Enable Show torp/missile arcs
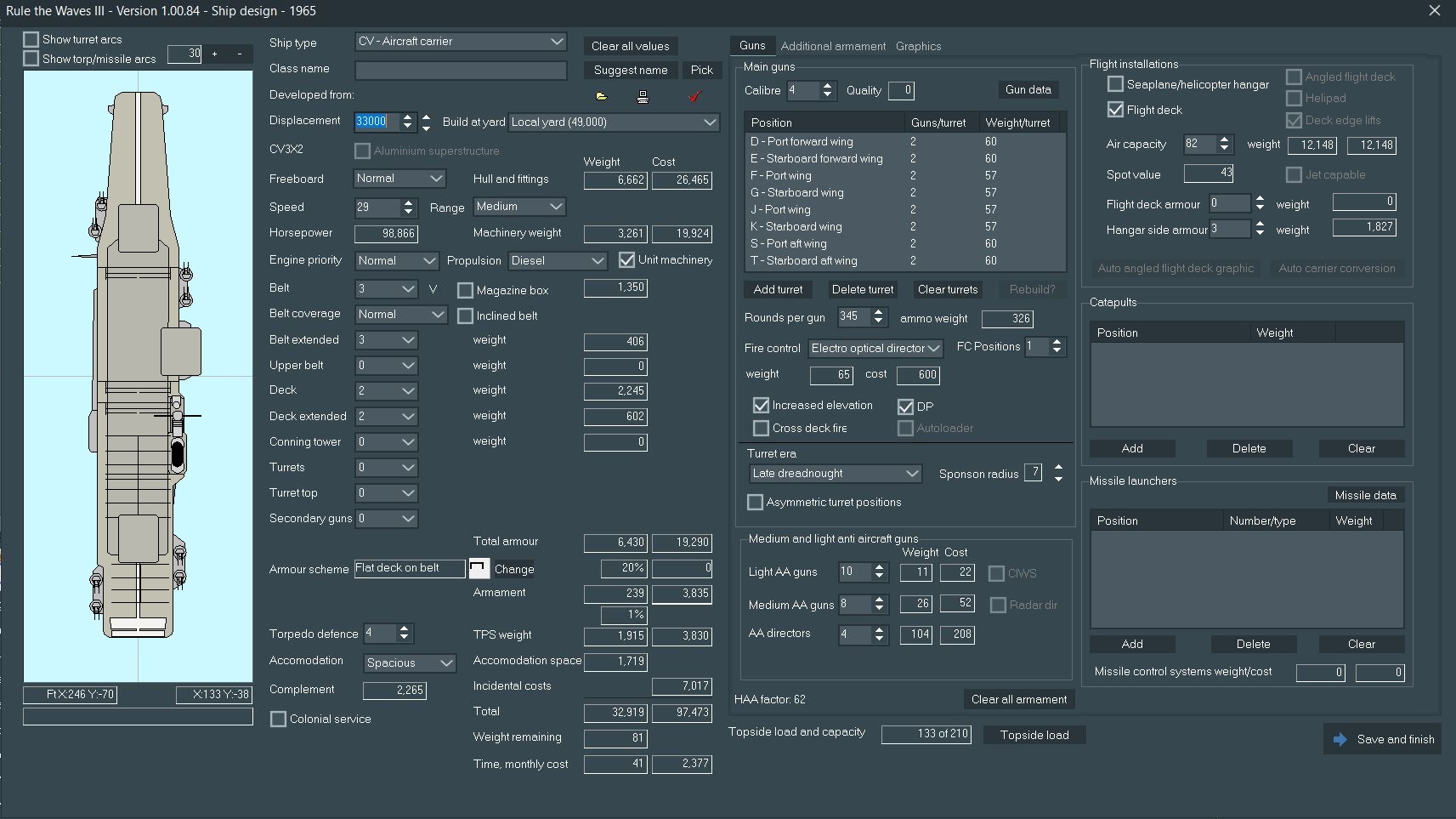Image resolution: width=1456 pixels, height=819 pixels. point(31,58)
